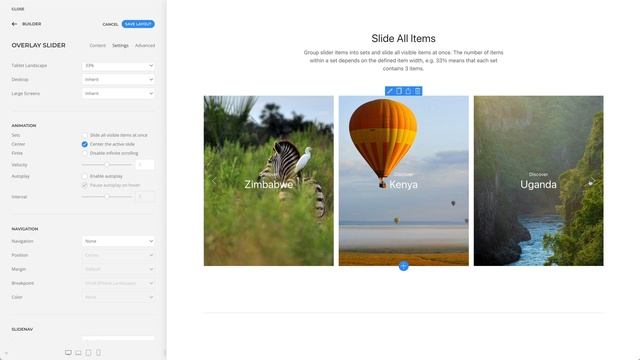Open the Tablet Landscape width dropdown
The width and height of the screenshot is (640, 360).
point(118,66)
